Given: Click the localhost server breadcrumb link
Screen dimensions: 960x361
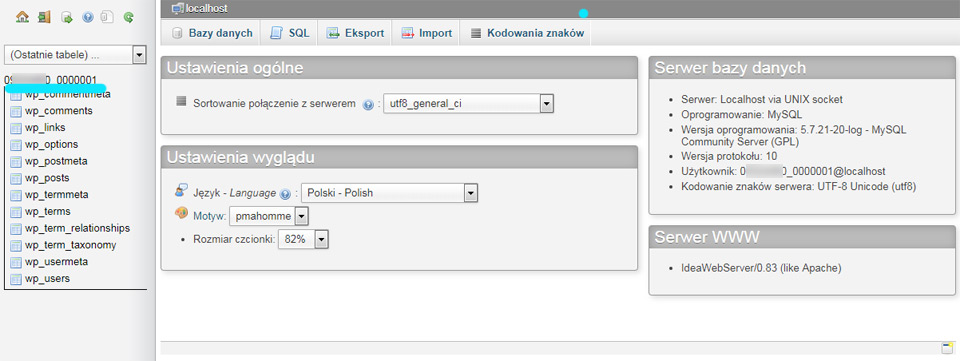Looking at the screenshot, I should [x=206, y=9].
